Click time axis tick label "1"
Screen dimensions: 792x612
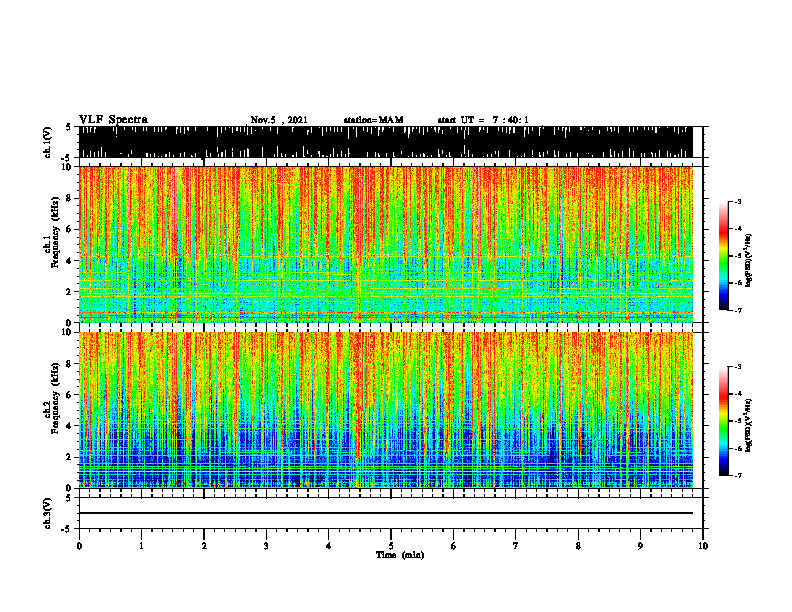click(x=141, y=546)
